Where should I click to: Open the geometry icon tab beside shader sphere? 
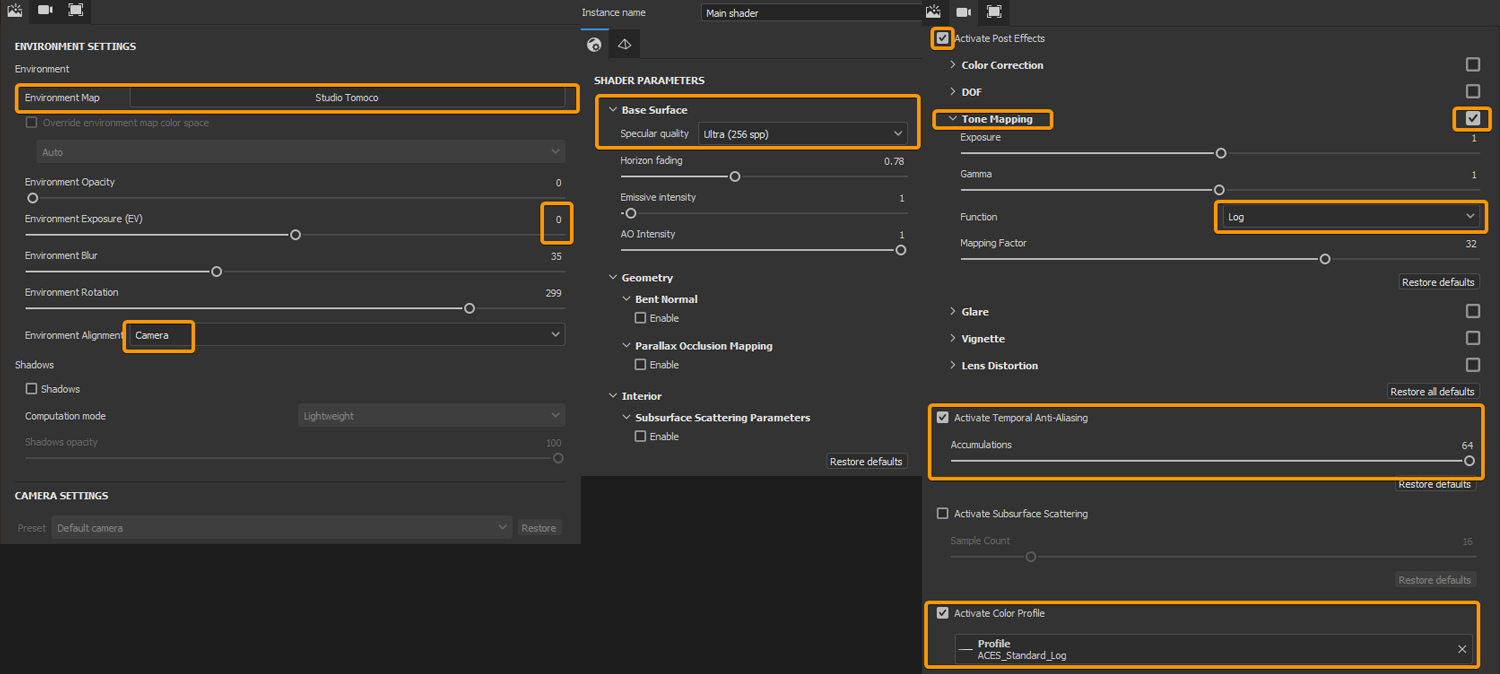click(624, 45)
